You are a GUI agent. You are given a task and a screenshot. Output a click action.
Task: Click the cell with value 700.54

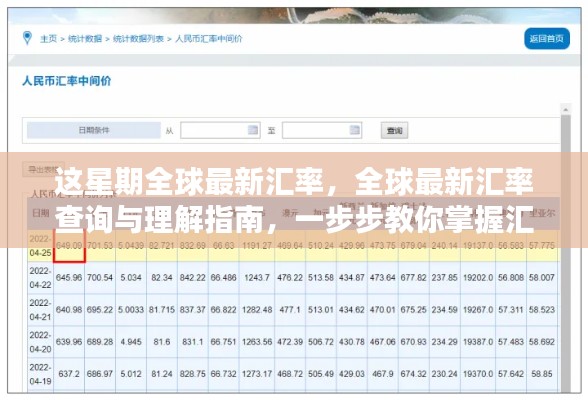pyautogui.click(x=100, y=278)
